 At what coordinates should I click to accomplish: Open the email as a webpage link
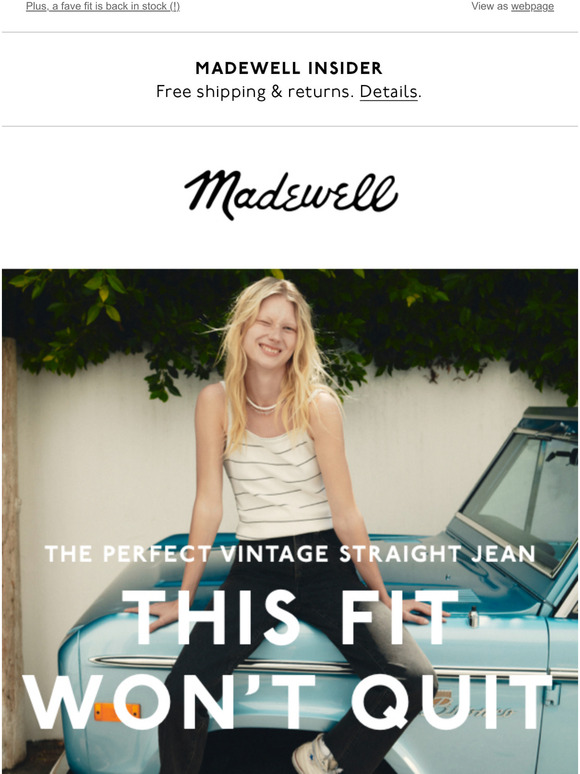click(532, 6)
